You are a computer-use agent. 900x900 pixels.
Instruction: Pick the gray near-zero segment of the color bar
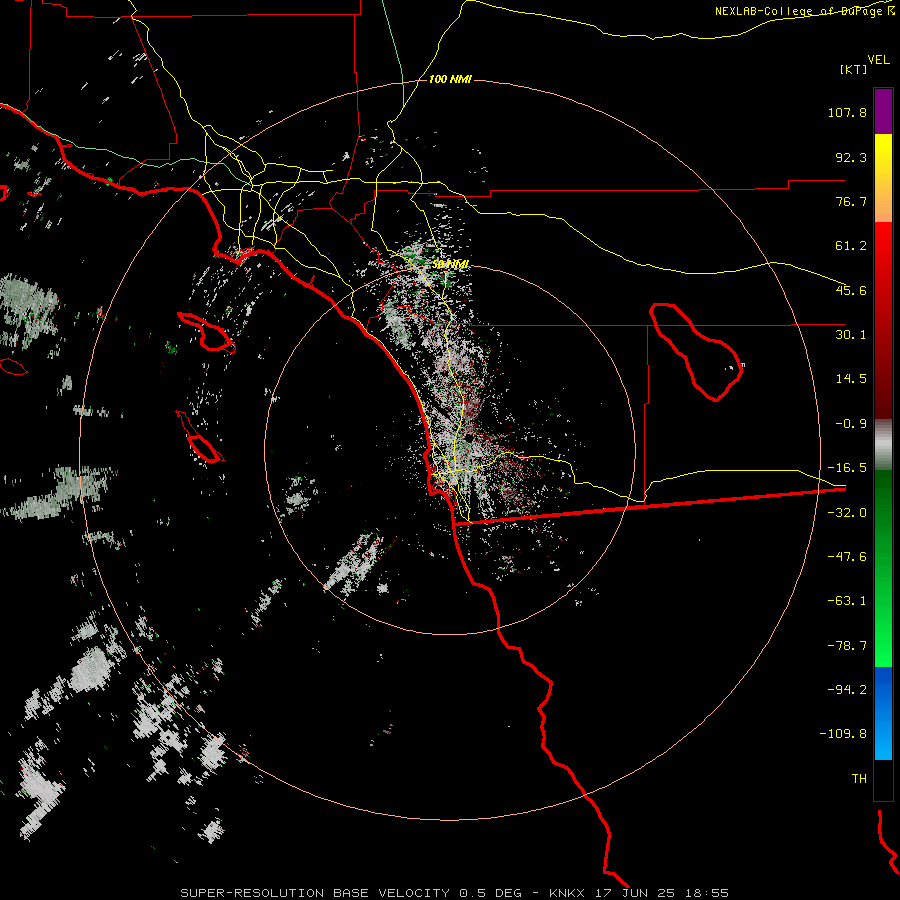coord(883,445)
